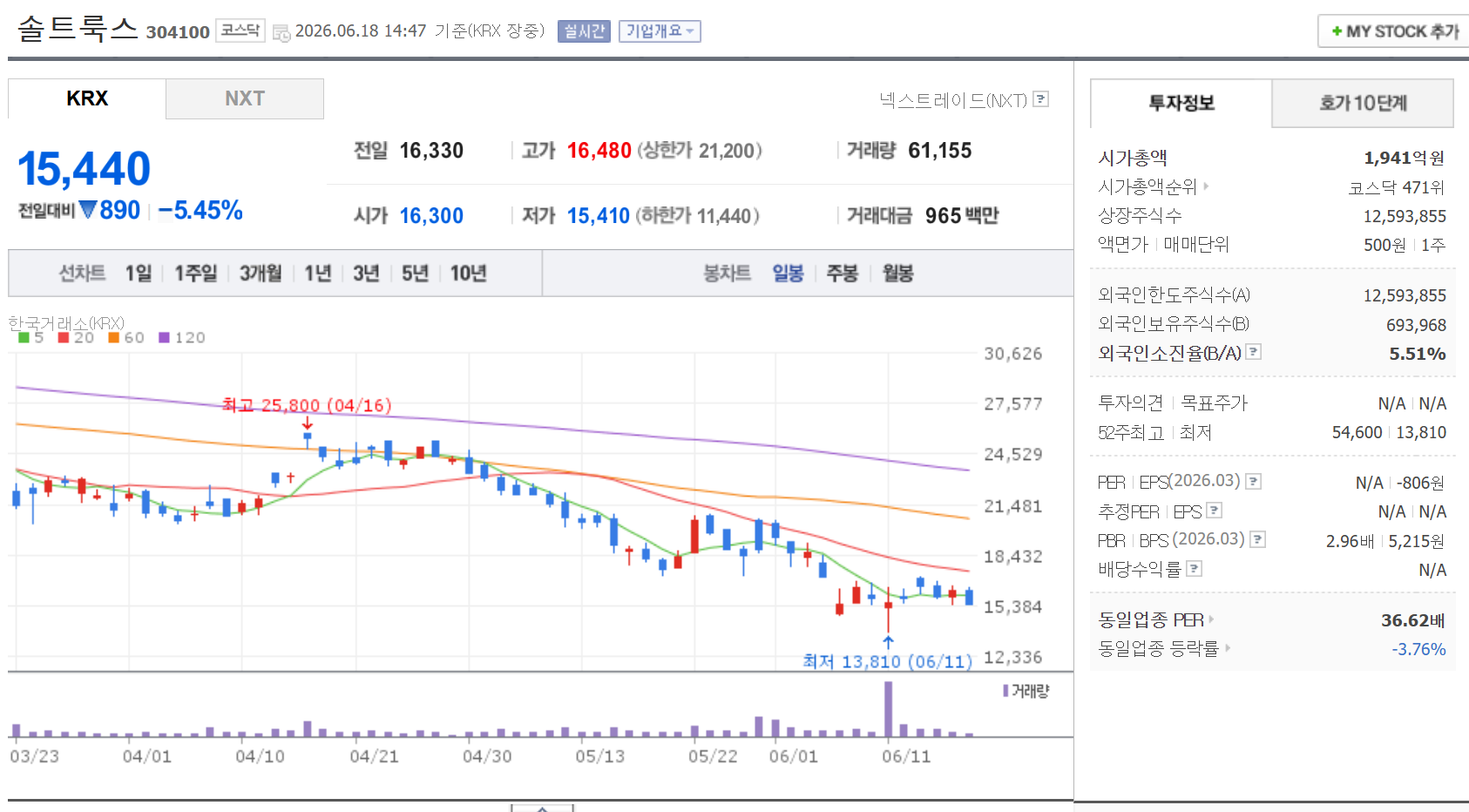This screenshot has width=1469, height=812.
Task: Click the 전일 value 16,330
Action: click(x=431, y=151)
